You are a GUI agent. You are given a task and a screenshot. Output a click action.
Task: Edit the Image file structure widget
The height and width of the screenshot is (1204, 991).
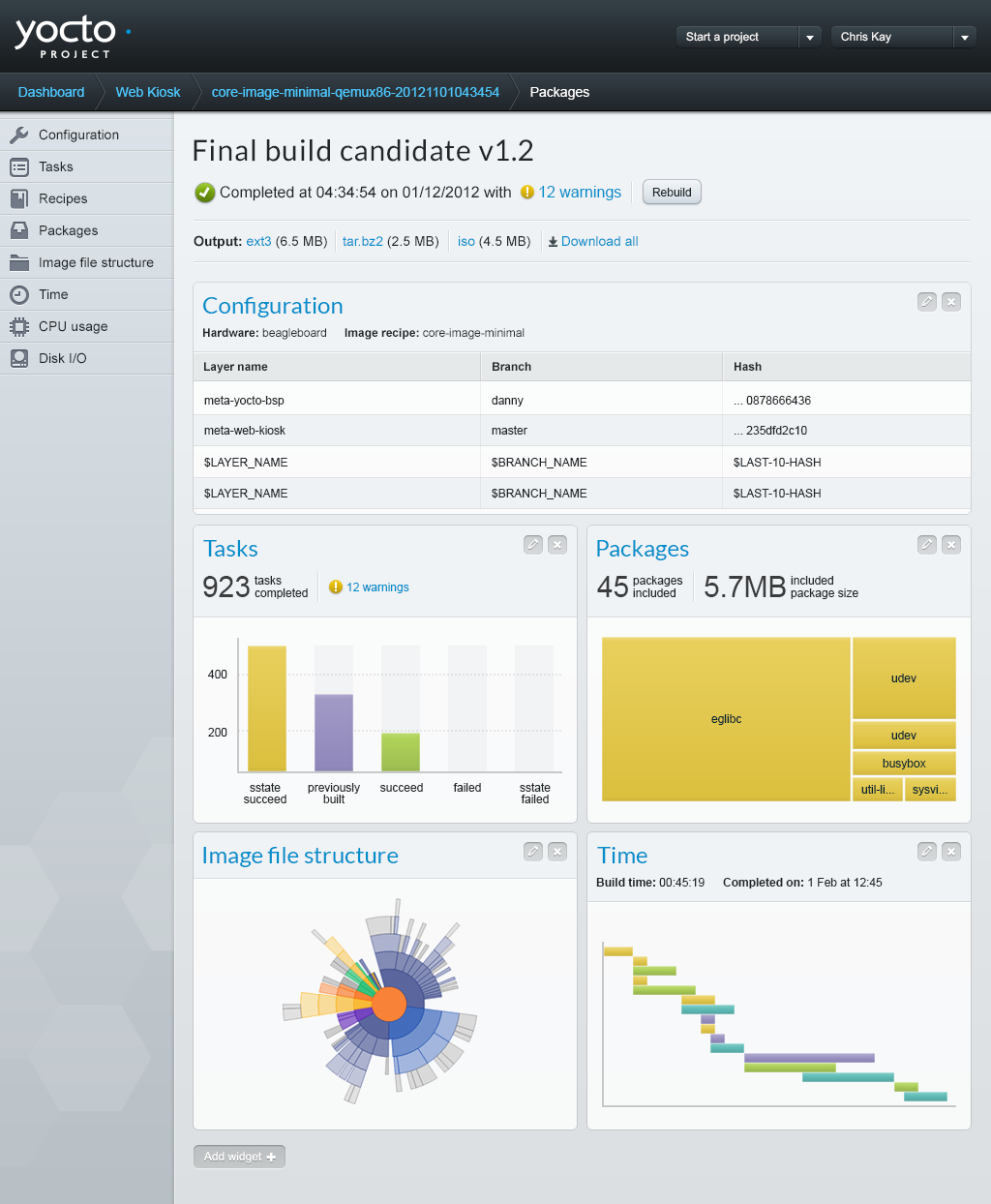pyautogui.click(x=532, y=851)
